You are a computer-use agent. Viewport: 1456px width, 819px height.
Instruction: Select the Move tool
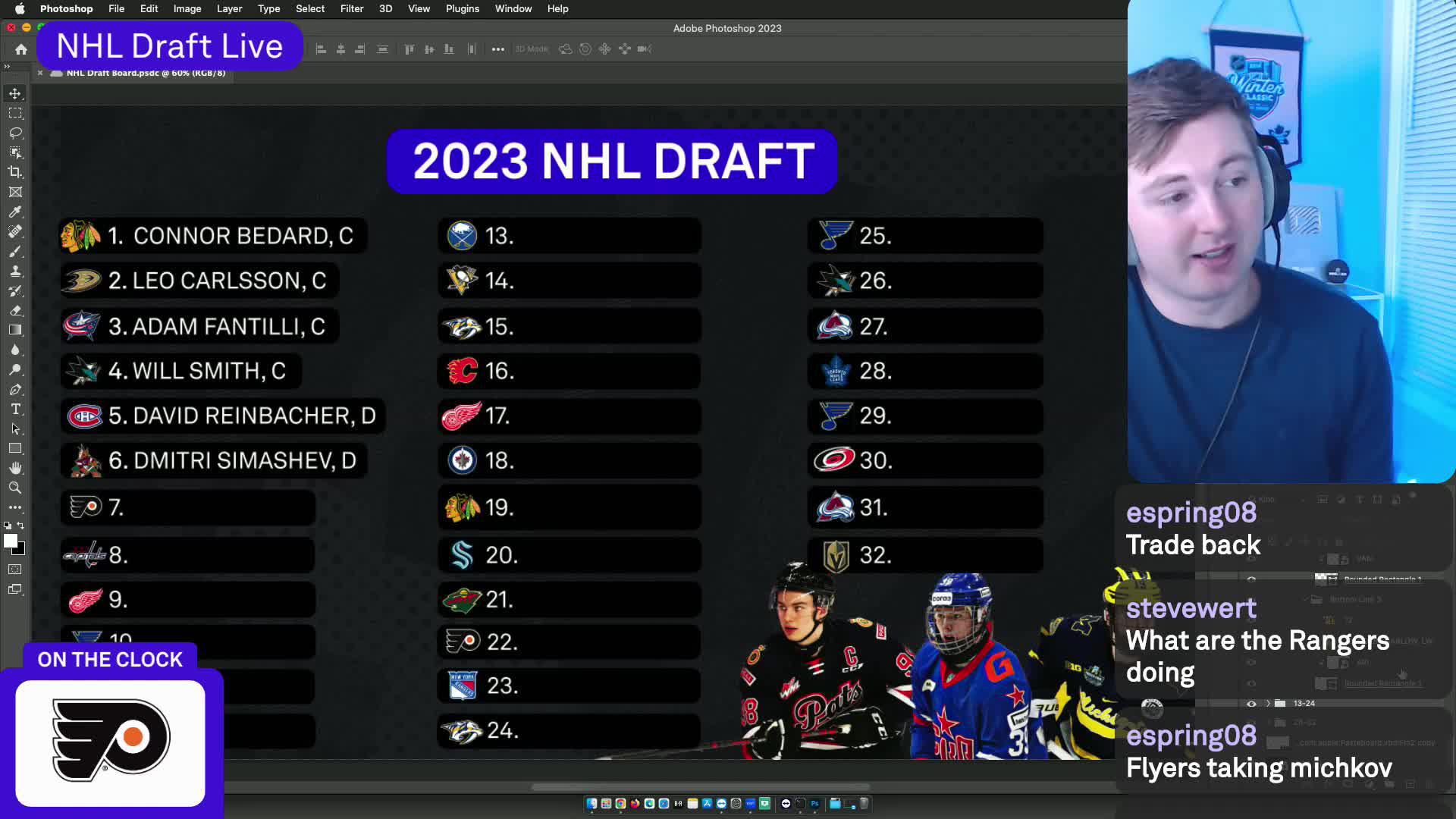[x=15, y=93]
